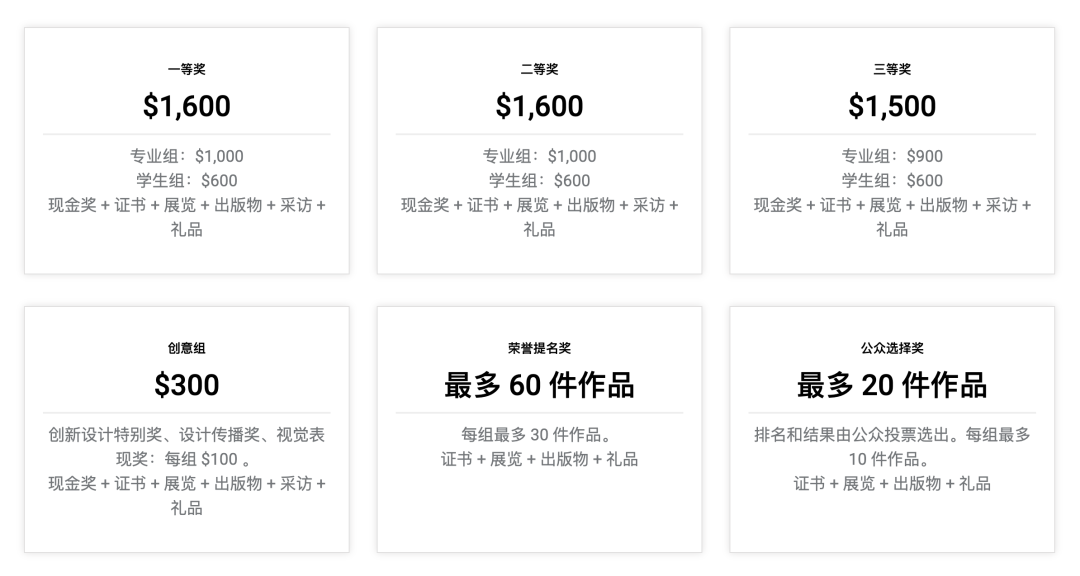Click 学生组: $600 in third prize card
Viewport: 1080px width, 576px height.
tap(892, 181)
